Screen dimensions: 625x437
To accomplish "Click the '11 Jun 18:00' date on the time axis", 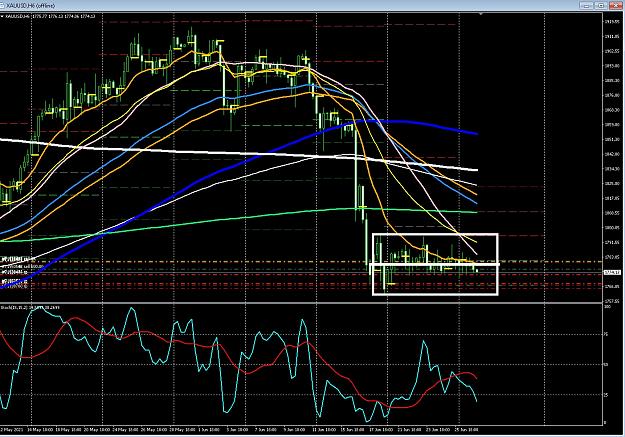I will [324, 430].
